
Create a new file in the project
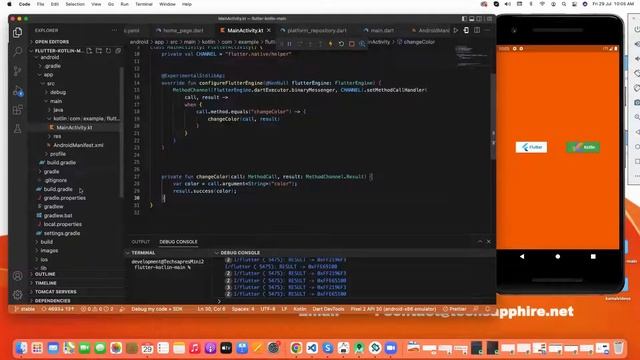(89, 51)
